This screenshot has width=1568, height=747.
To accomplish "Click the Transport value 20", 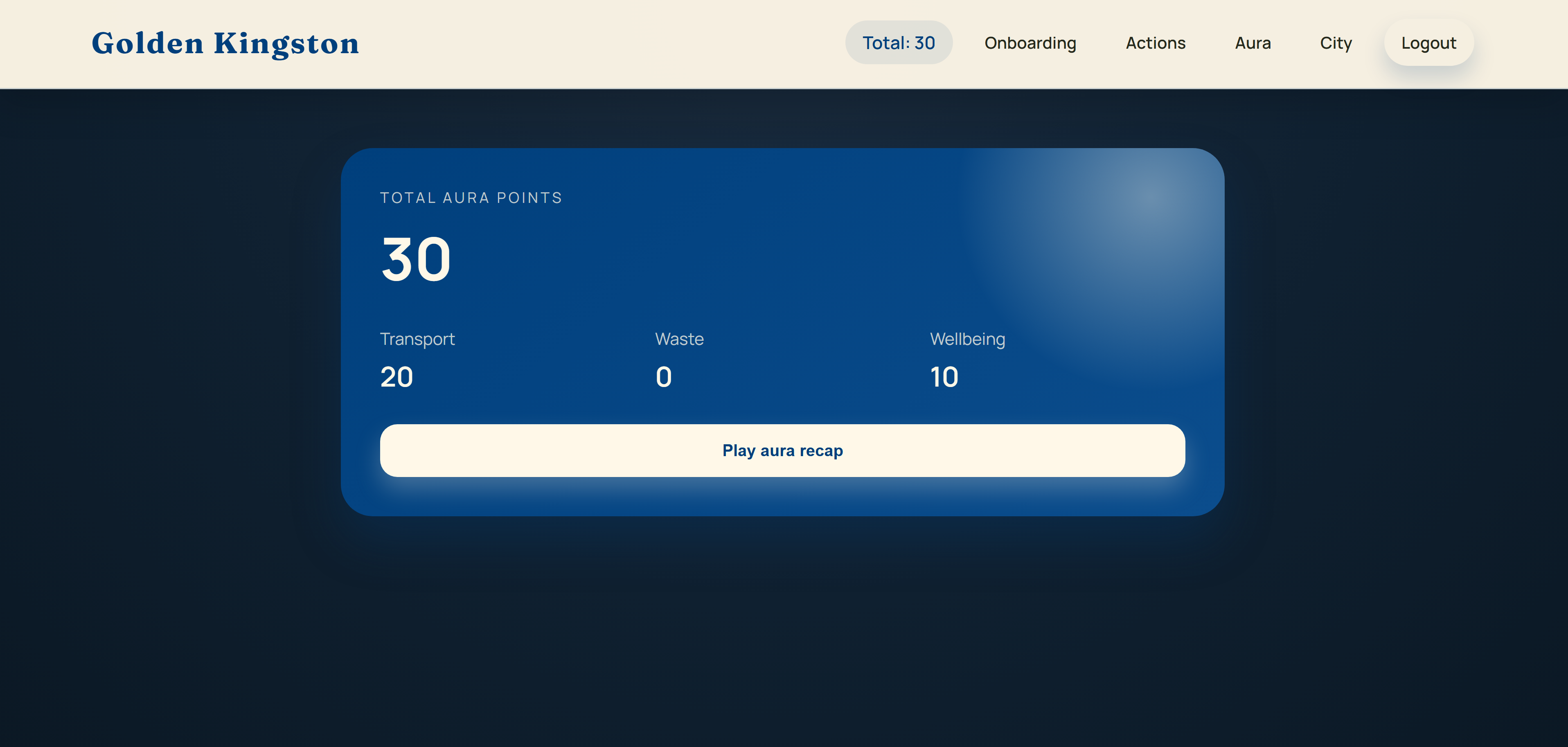I will point(396,377).
